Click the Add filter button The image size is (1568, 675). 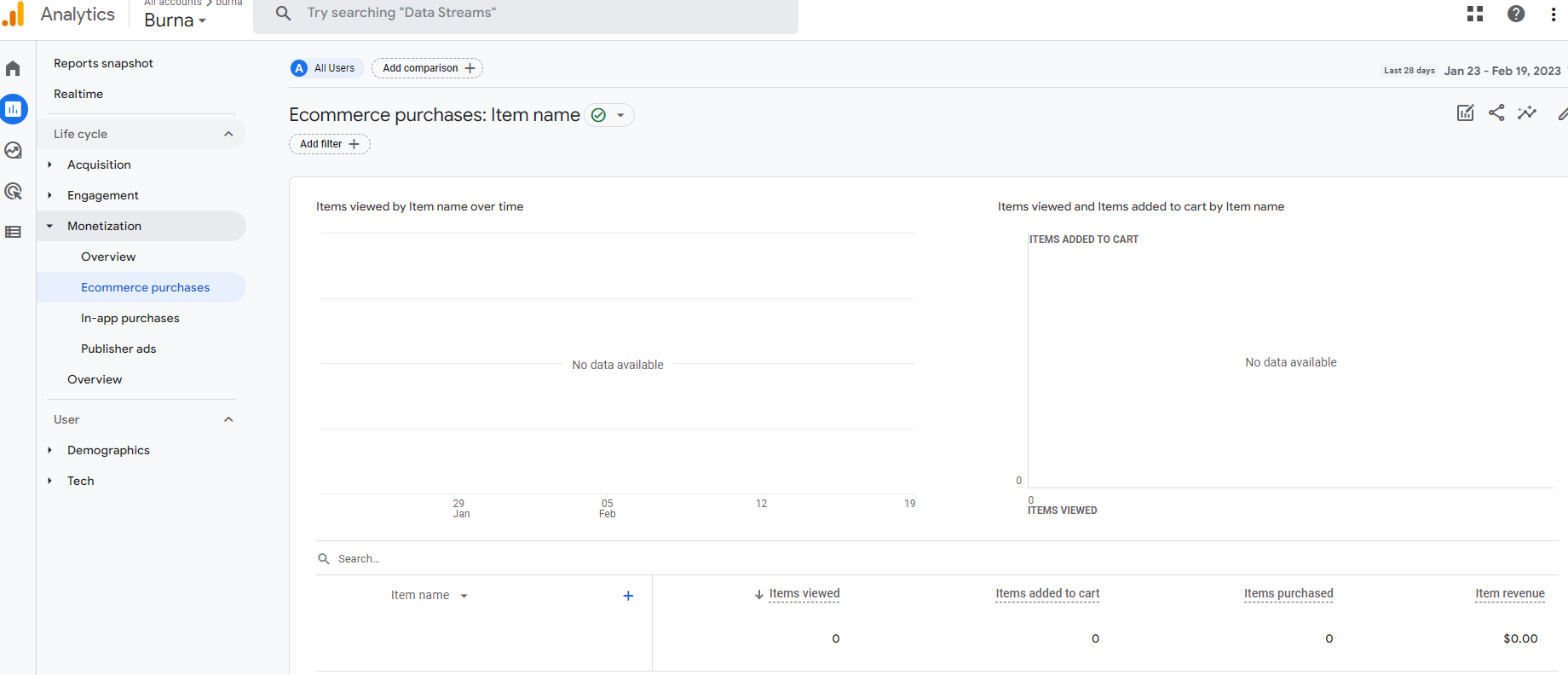(x=330, y=144)
